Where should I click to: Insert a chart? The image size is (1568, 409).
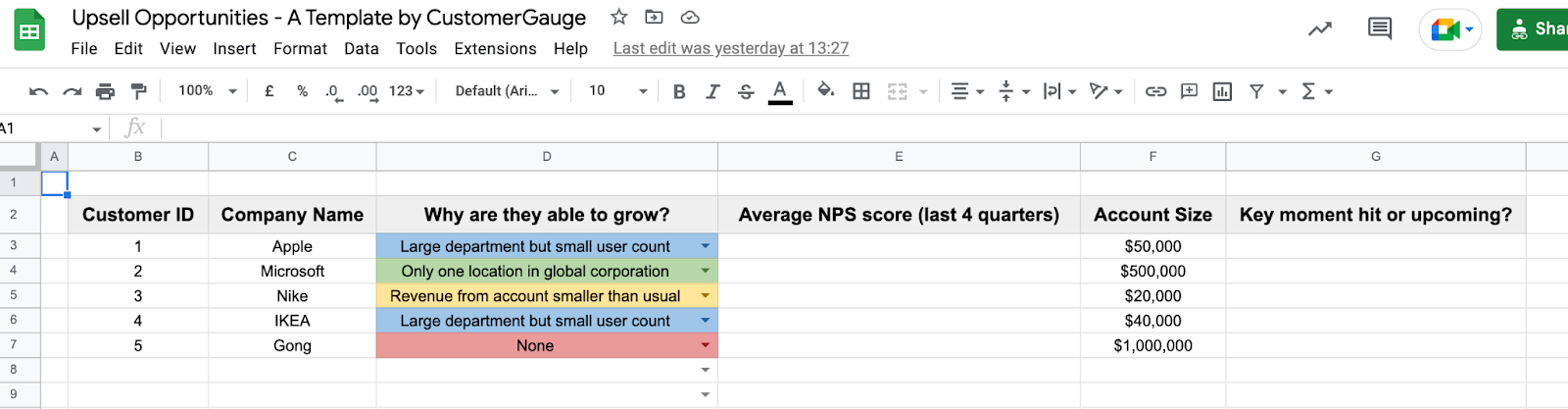1222,91
